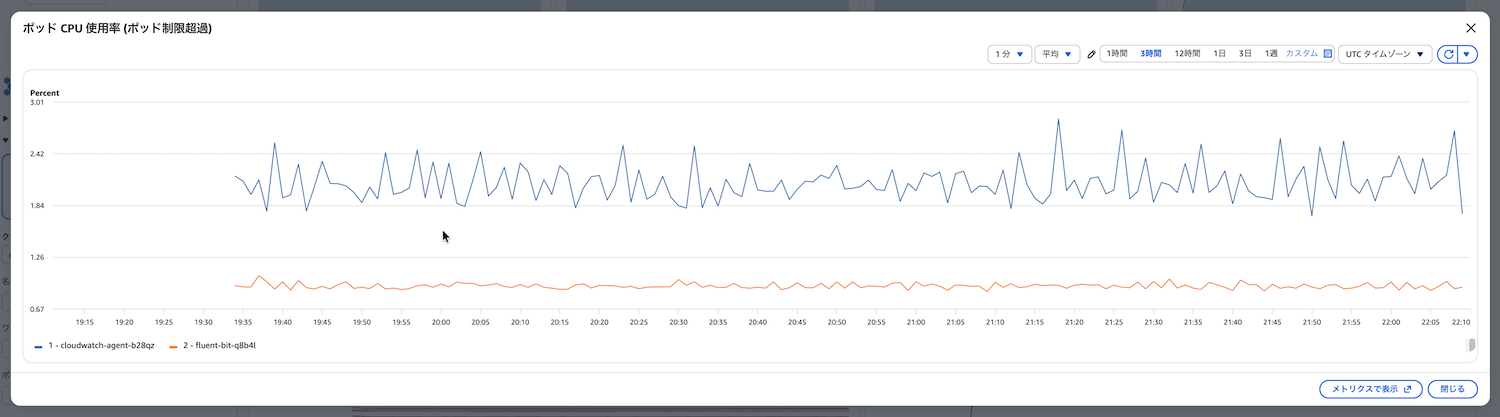
Task: Click the refresh graph icon
Action: pyautogui.click(x=1447, y=54)
